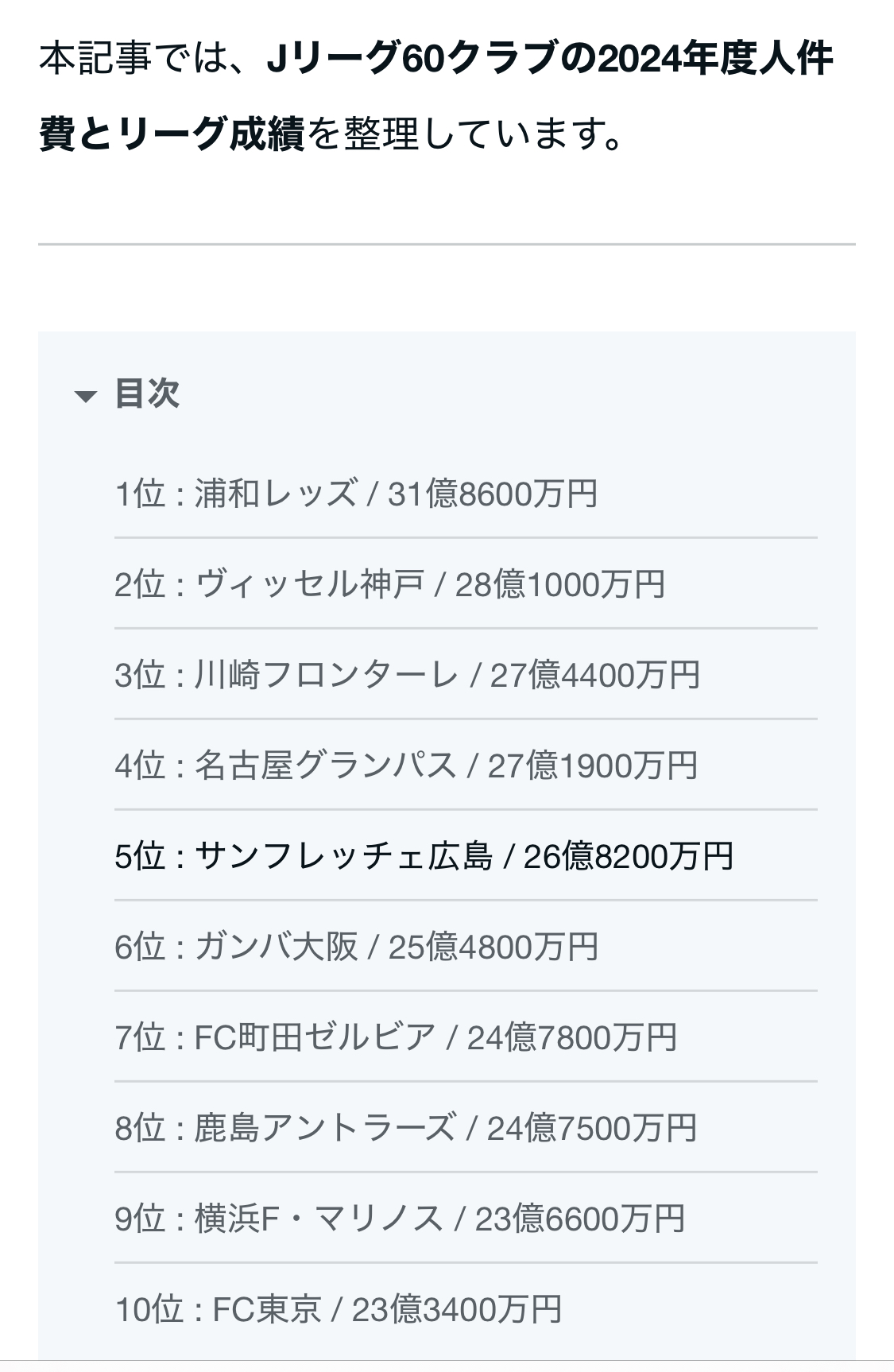894x1372 pixels.
Task: Click the horizontal divider below the intro
Action: (447, 244)
